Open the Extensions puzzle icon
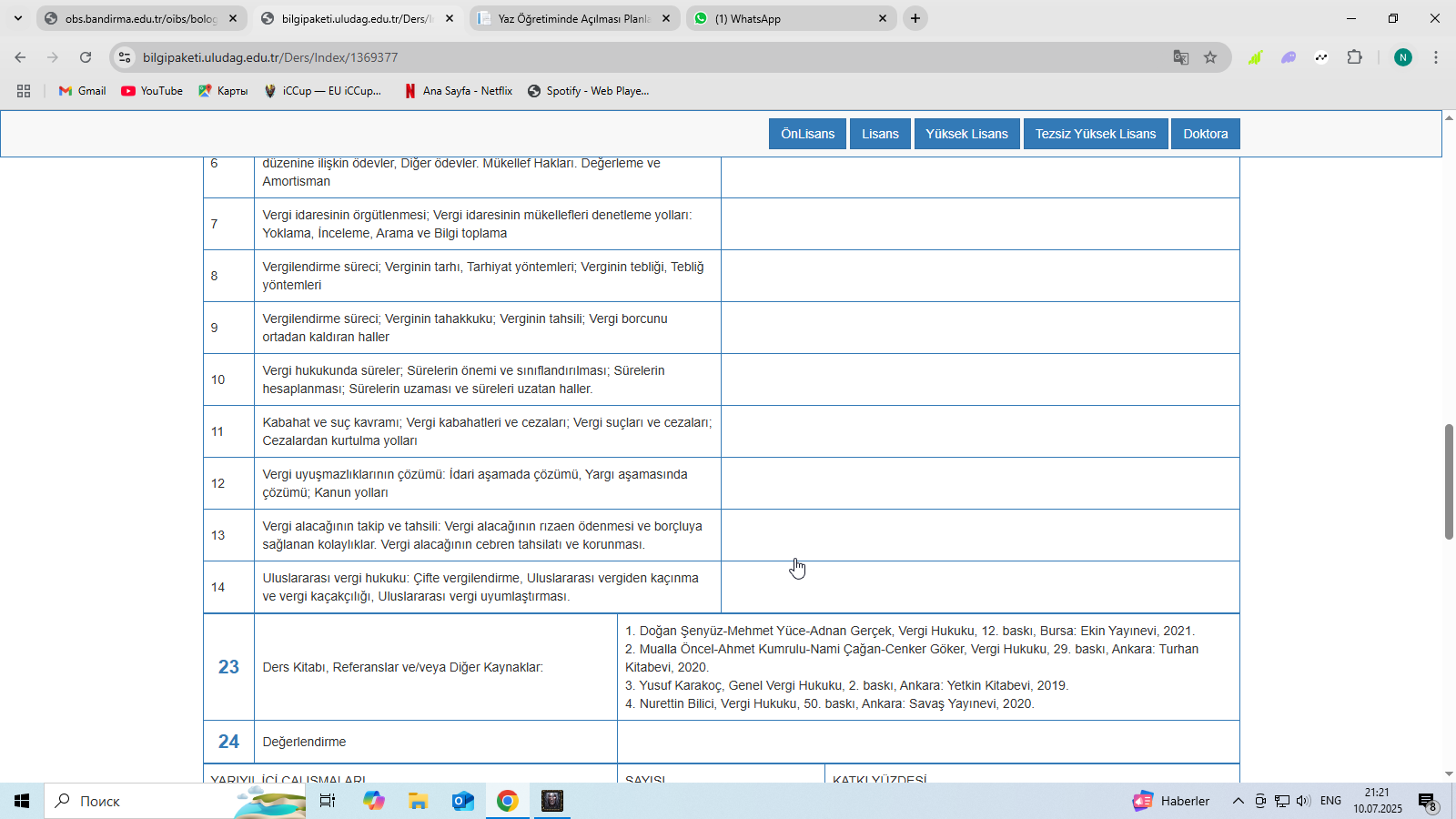The width and height of the screenshot is (1456, 819). [1355, 57]
